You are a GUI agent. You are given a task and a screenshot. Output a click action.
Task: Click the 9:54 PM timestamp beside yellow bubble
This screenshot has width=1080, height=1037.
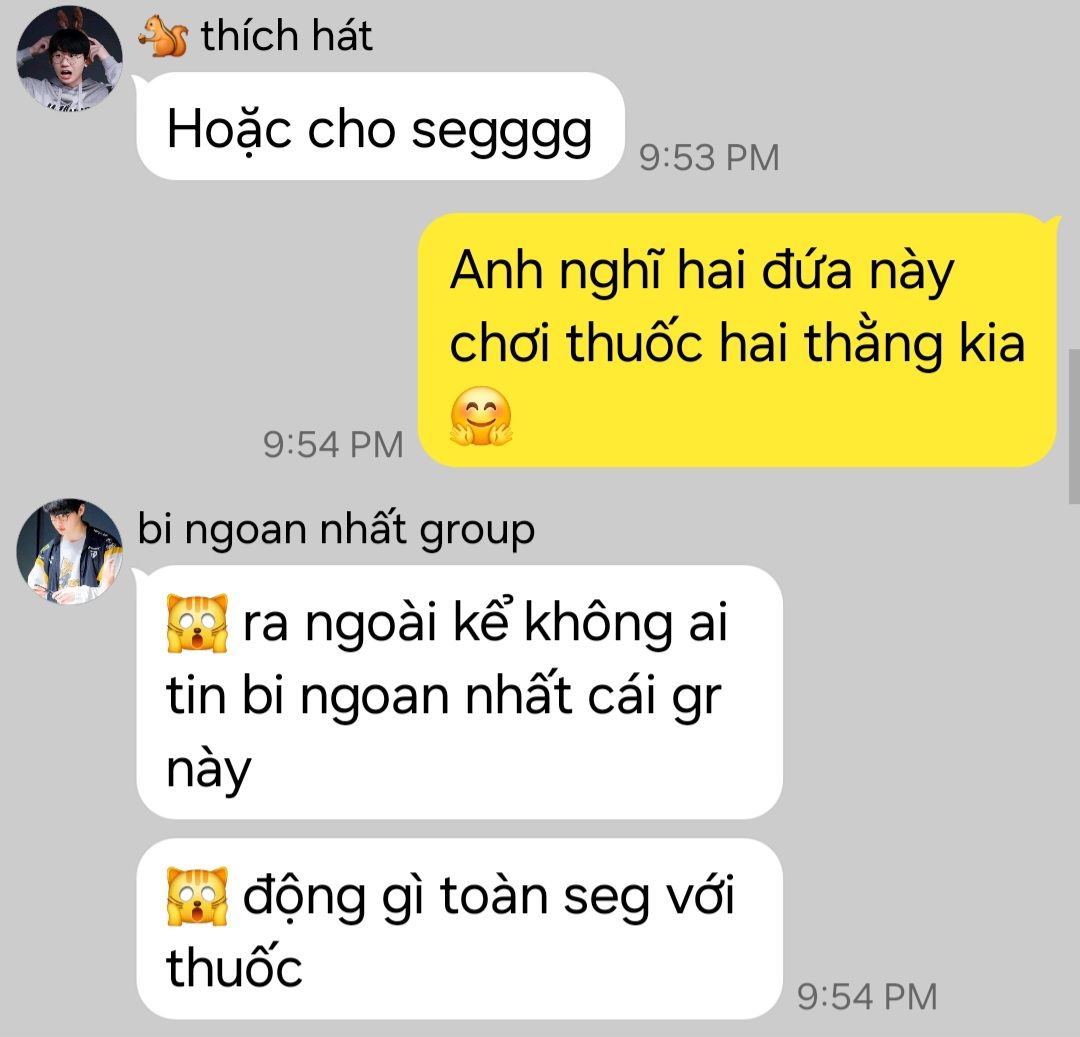click(x=333, y=444)
